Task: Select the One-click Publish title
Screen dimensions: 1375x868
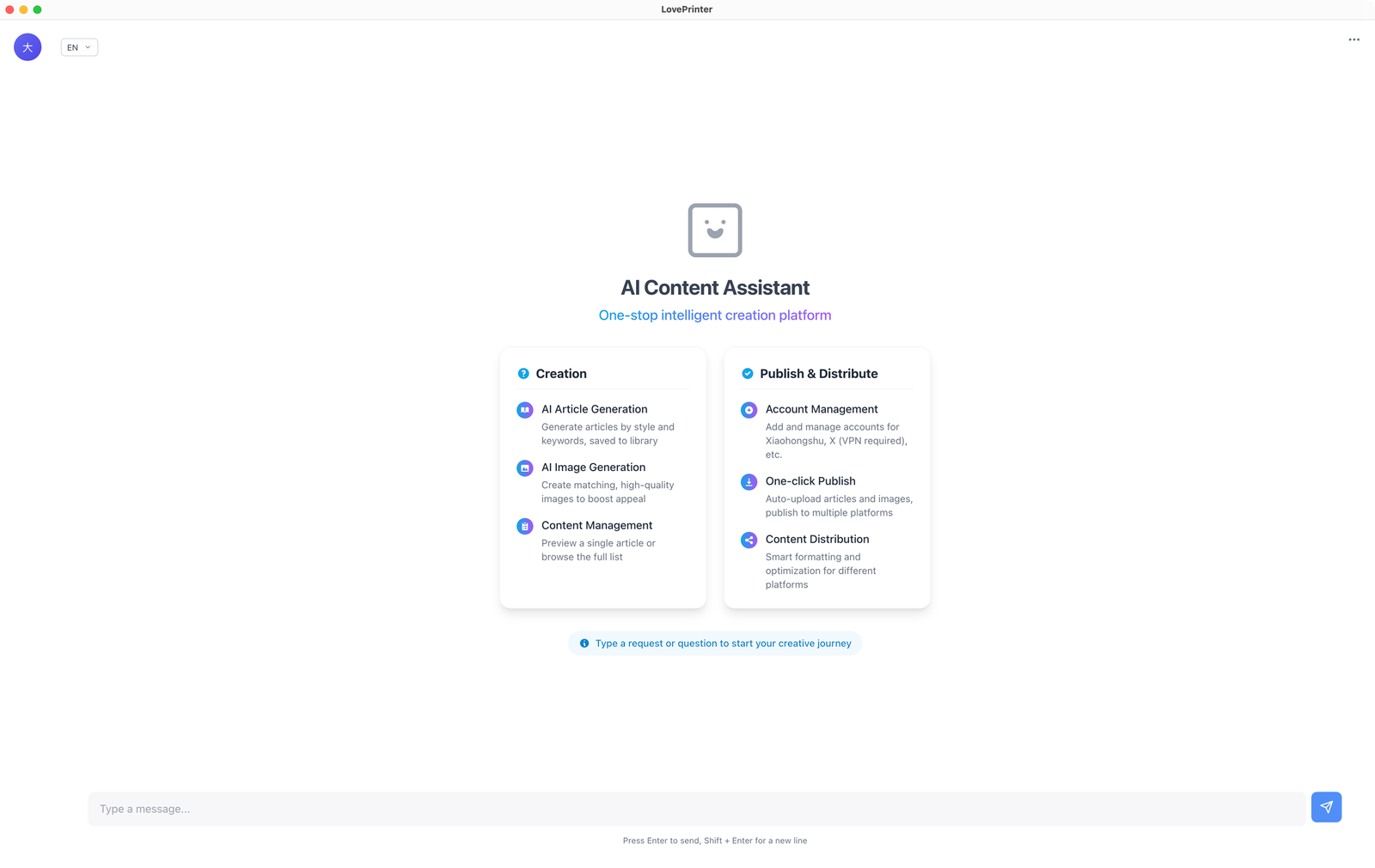Action: pos(810,481)
